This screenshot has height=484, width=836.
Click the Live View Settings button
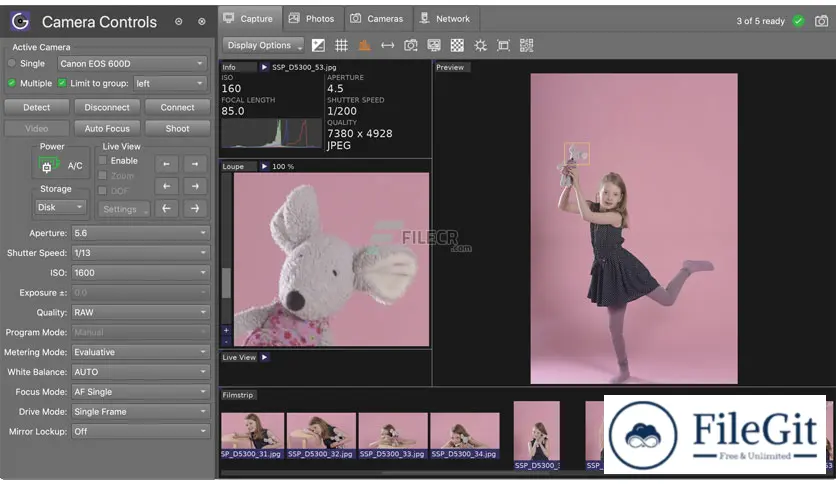click(x=124, y=209)
